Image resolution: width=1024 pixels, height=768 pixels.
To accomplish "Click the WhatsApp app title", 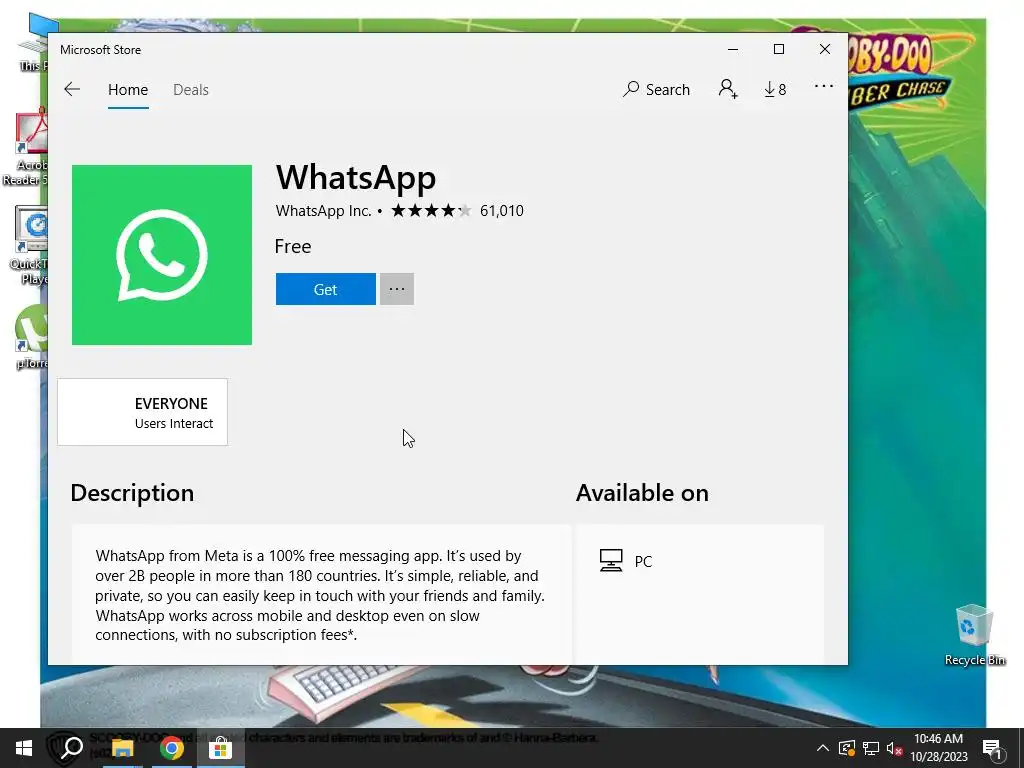I will (356, 177).
